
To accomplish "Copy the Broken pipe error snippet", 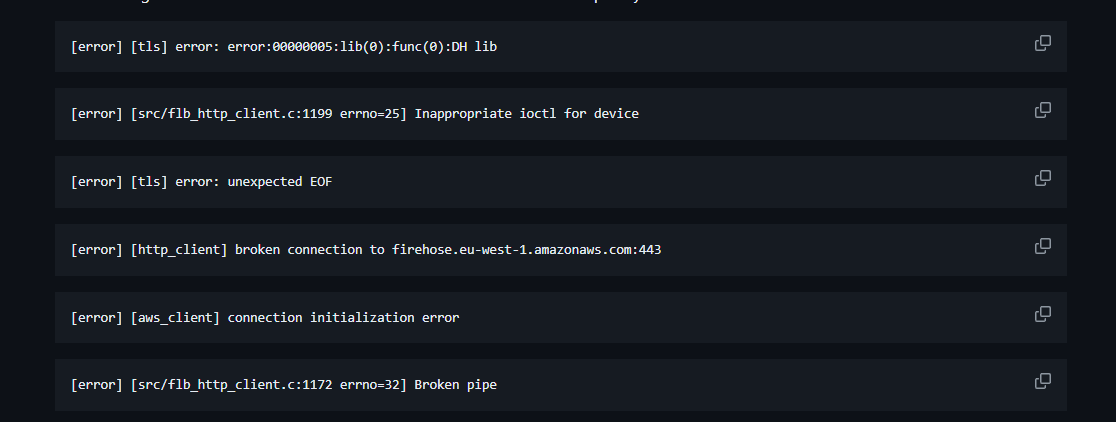I will tap(1042, 381).
